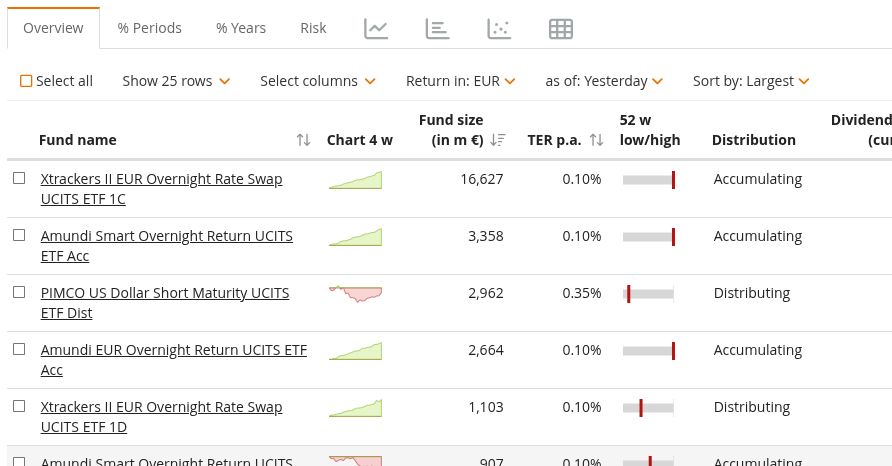This screenshot has width=892, height=466.
Task: Click the fund size value 16,627
Action: point(482,179)
